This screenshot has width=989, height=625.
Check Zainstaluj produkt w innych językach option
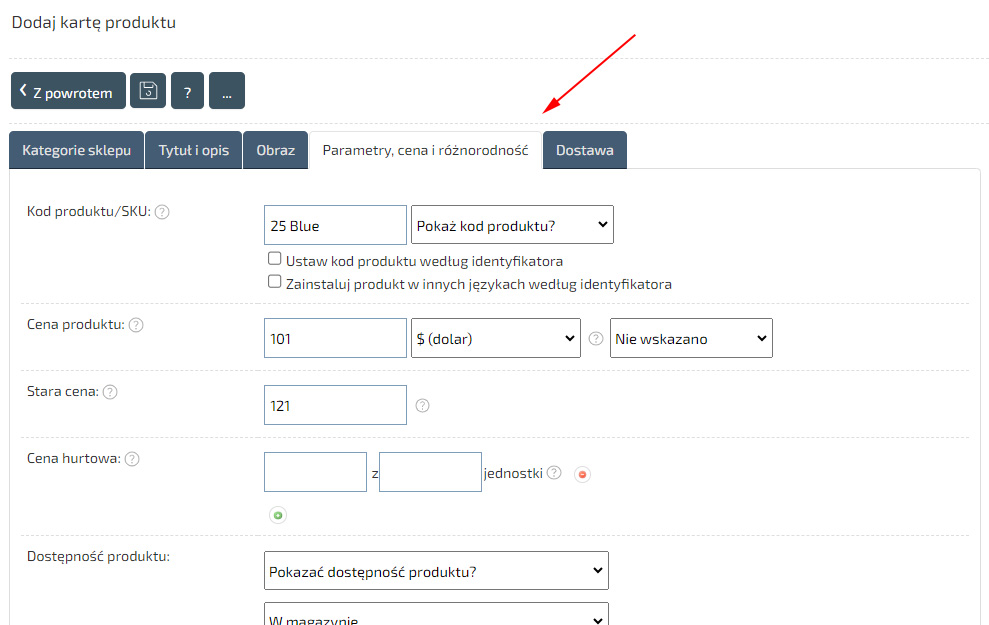coord(275,282)
